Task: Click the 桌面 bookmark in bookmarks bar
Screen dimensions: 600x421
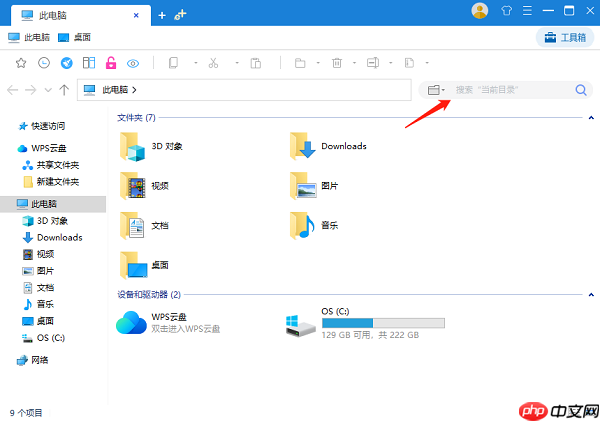Action: coord(74,37)
